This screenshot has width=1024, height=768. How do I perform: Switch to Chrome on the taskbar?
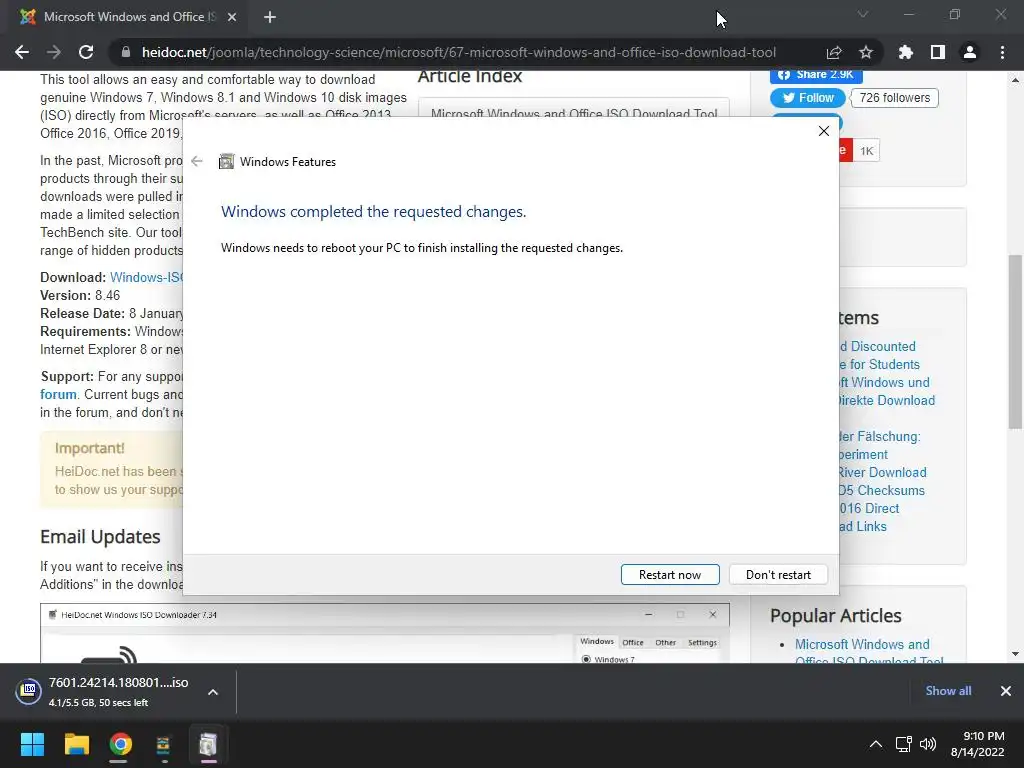120,744
